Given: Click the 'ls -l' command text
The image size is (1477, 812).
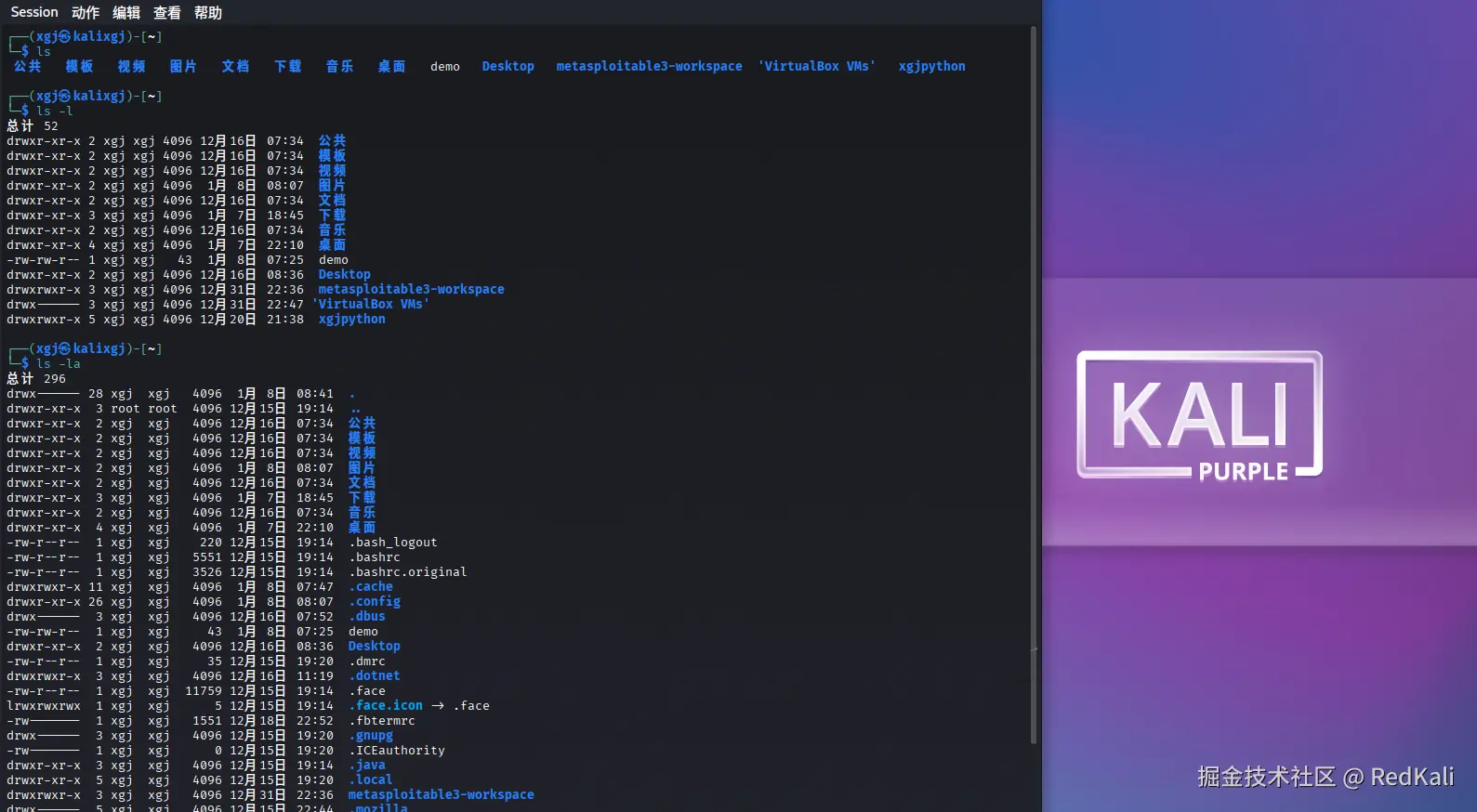Looking at the screenshot, I should point(55,111).
